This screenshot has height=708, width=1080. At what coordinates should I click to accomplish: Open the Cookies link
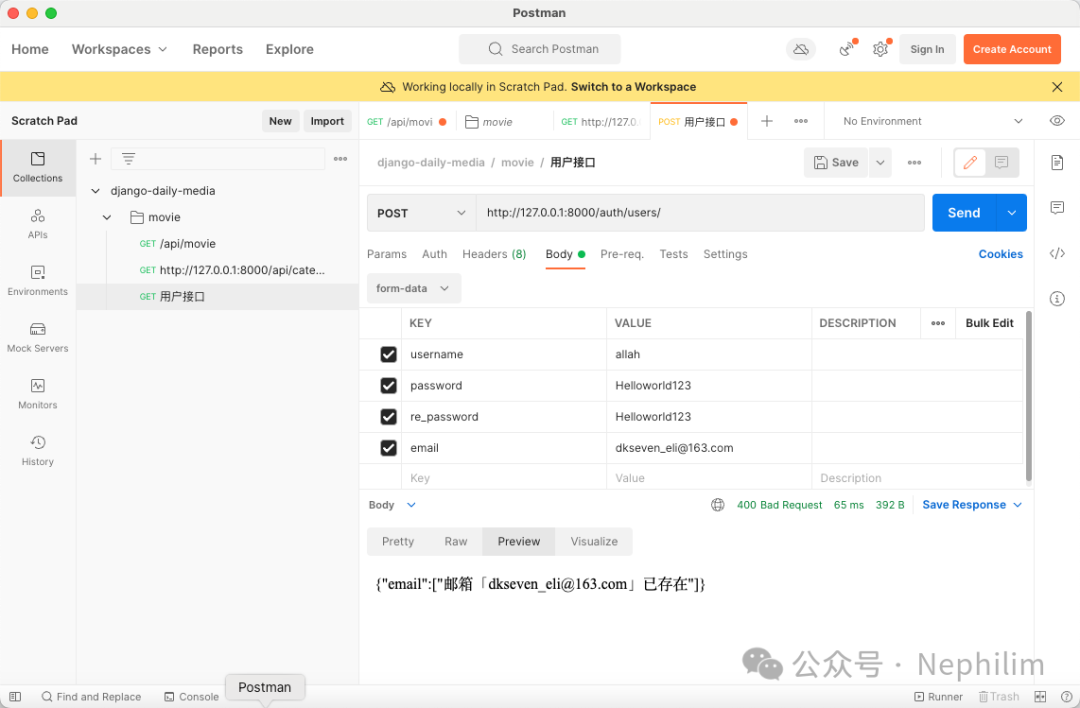coord(1000,254)
